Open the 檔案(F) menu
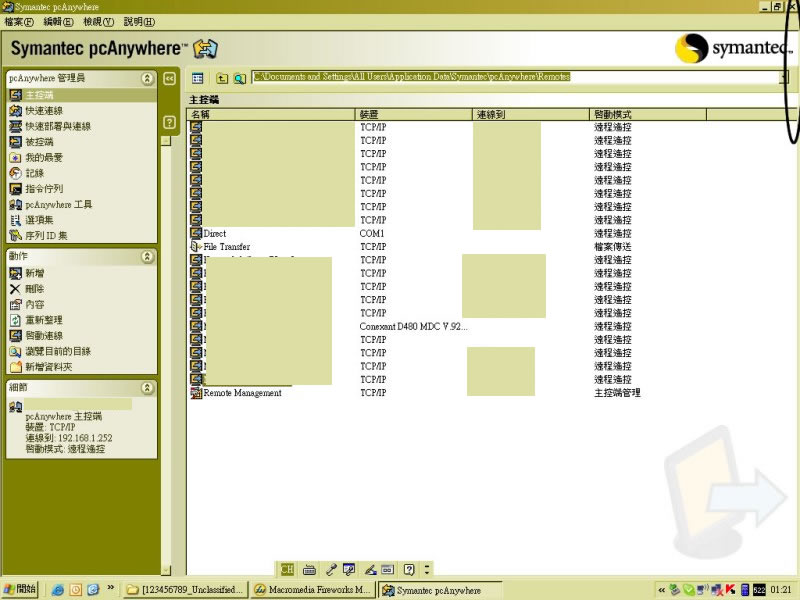Image resolution: width=800 pixels, height=600 pixels. click(19, 22)
